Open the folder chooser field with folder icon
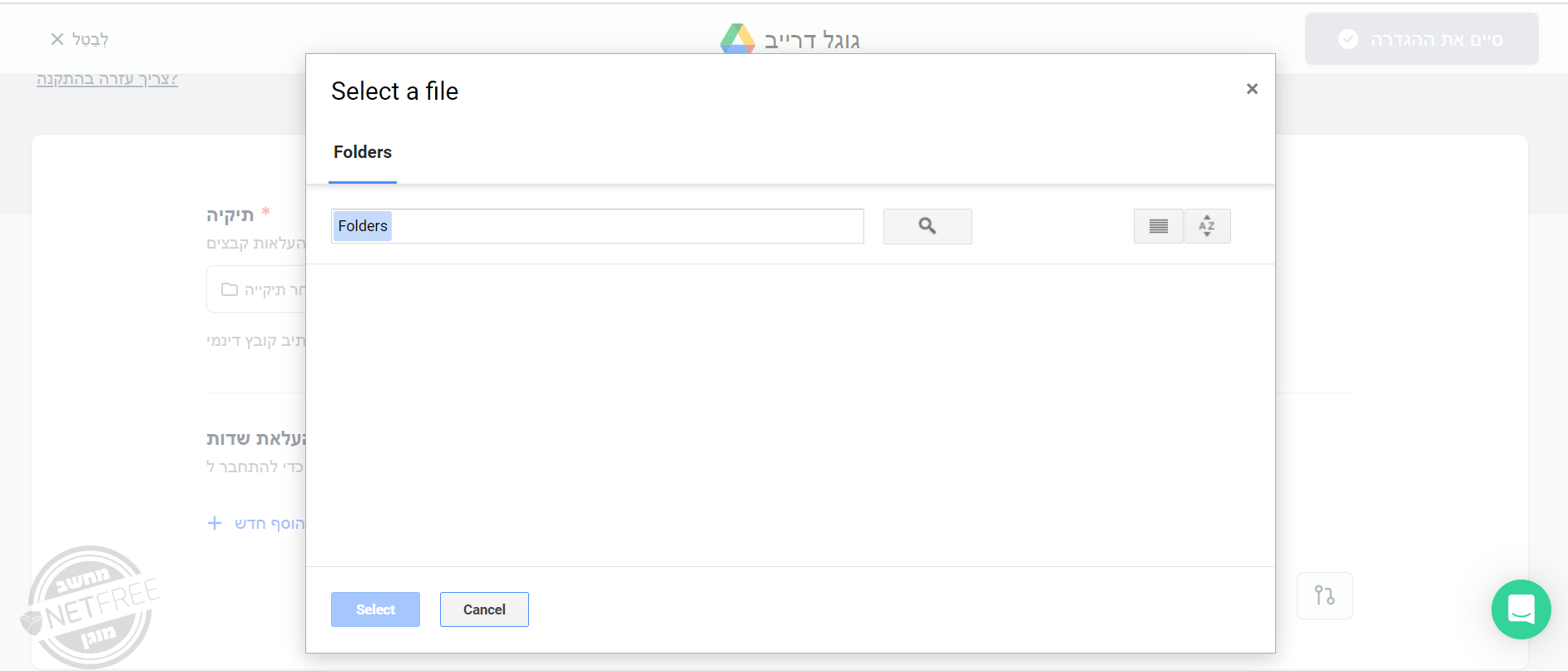This screenshot has height=671, width=1568. point(258,289)
